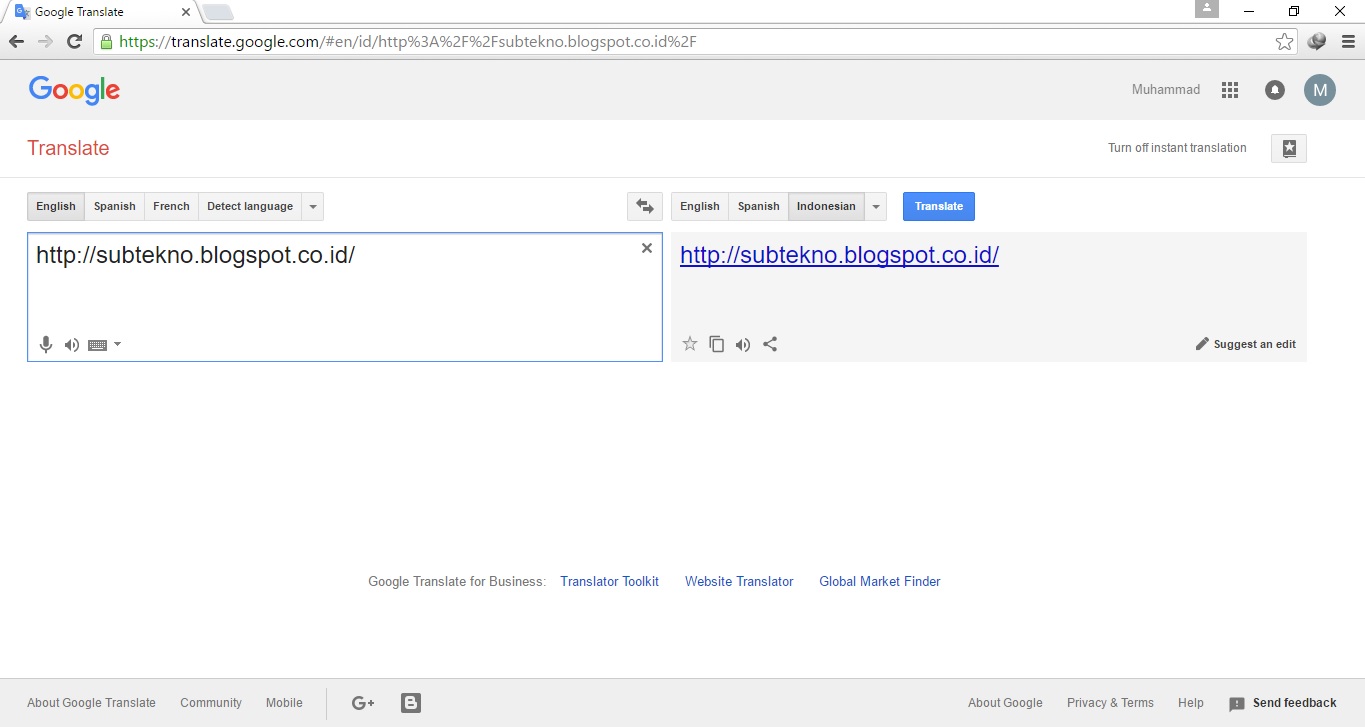Click the microphone voice input icon

click(x=45, y=345)
